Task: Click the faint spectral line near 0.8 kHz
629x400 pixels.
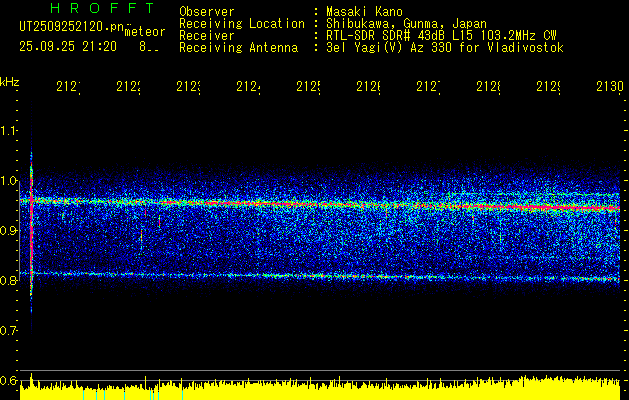Action: click(x=321, y=276)
